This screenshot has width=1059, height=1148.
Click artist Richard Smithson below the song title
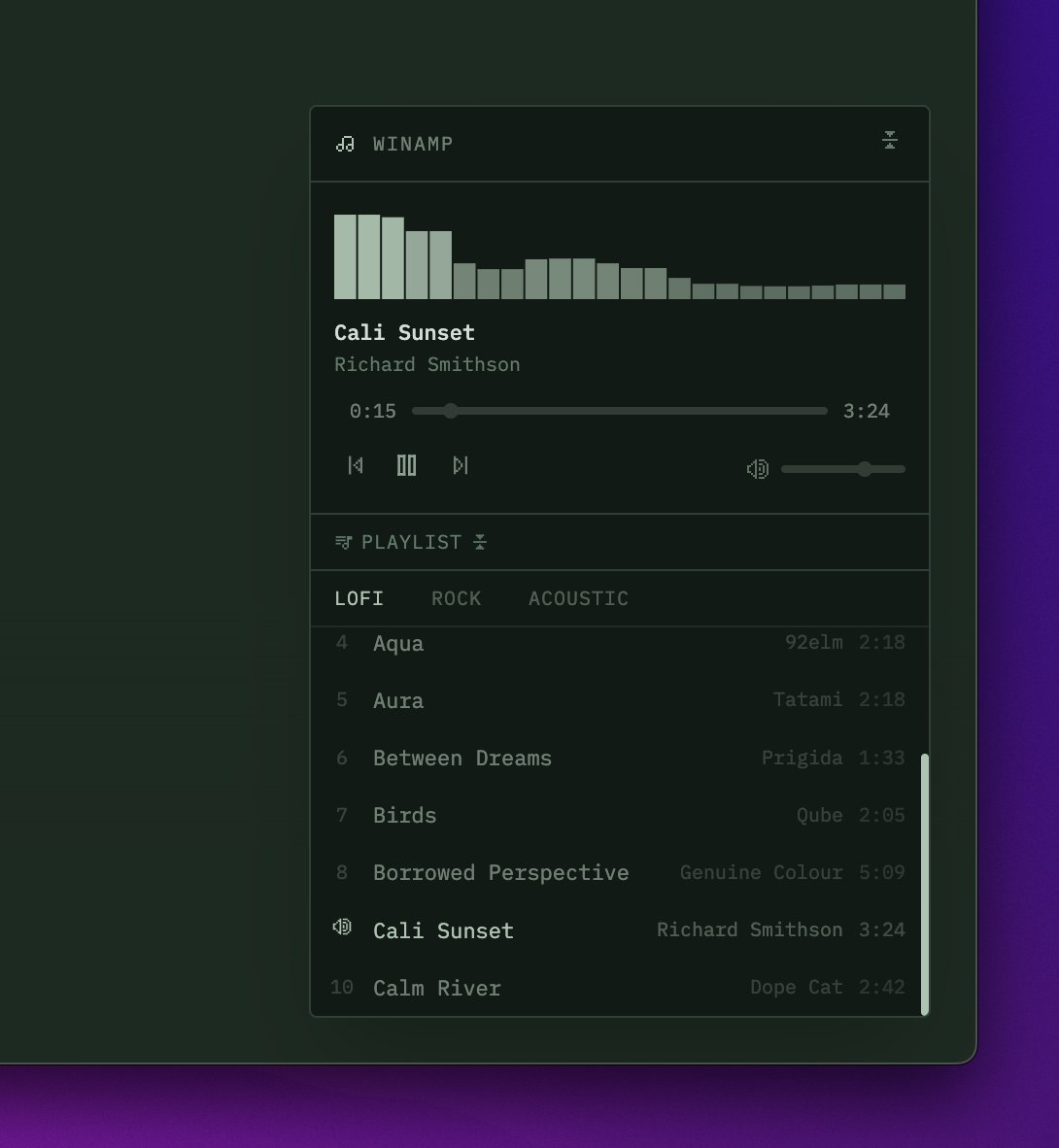pos(427,364)
